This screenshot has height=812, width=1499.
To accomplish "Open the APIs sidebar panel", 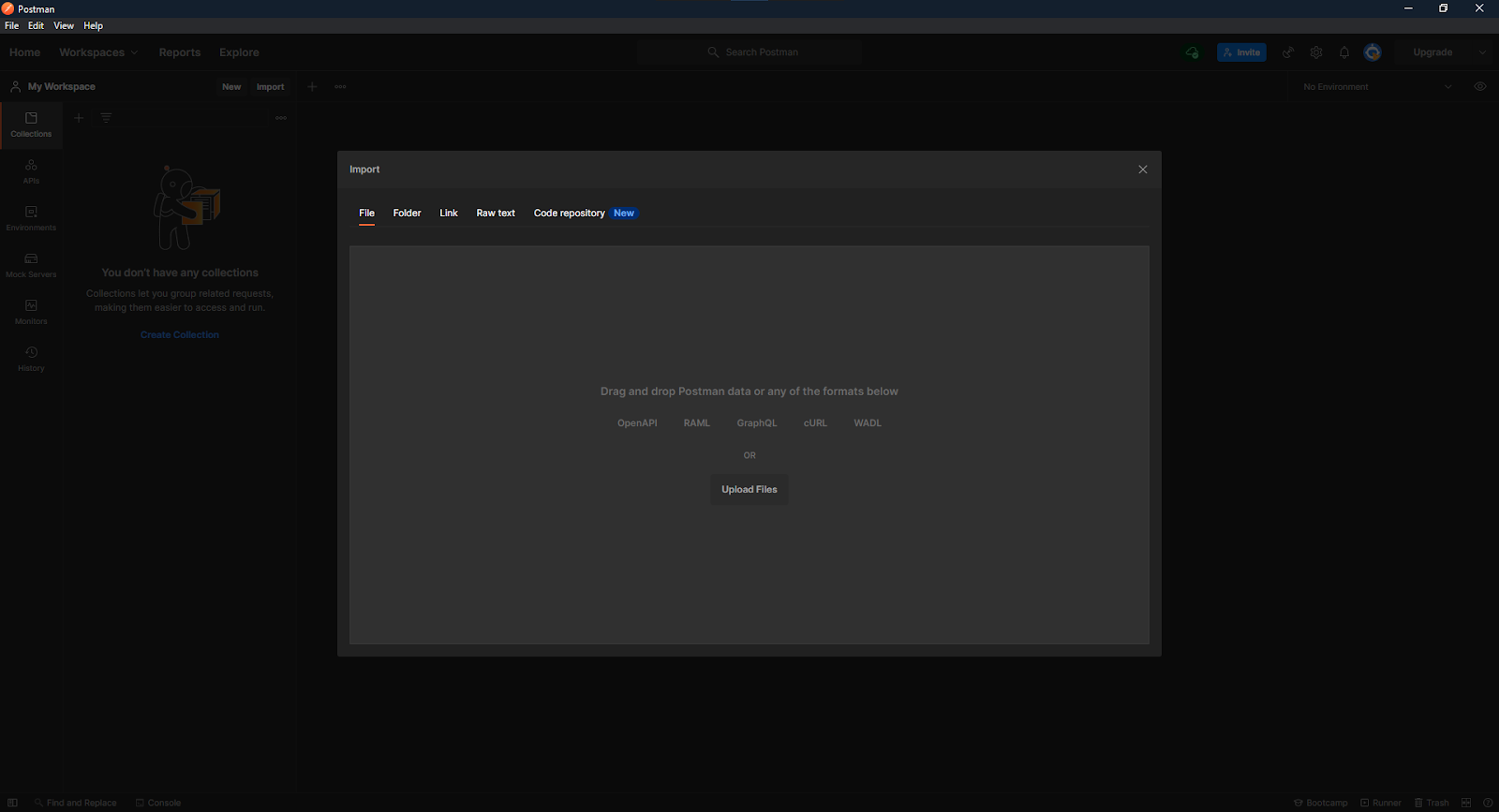I will 31,172.
